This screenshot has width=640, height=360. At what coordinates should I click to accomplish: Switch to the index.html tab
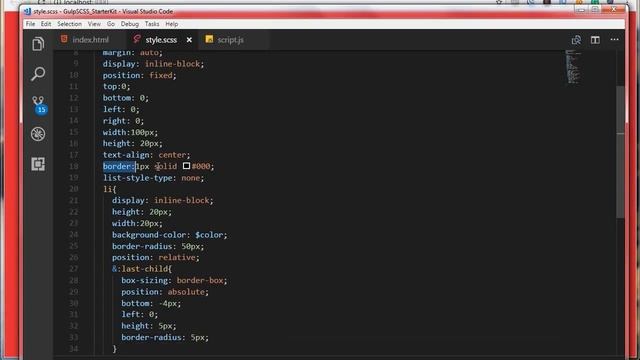point(90,40)
